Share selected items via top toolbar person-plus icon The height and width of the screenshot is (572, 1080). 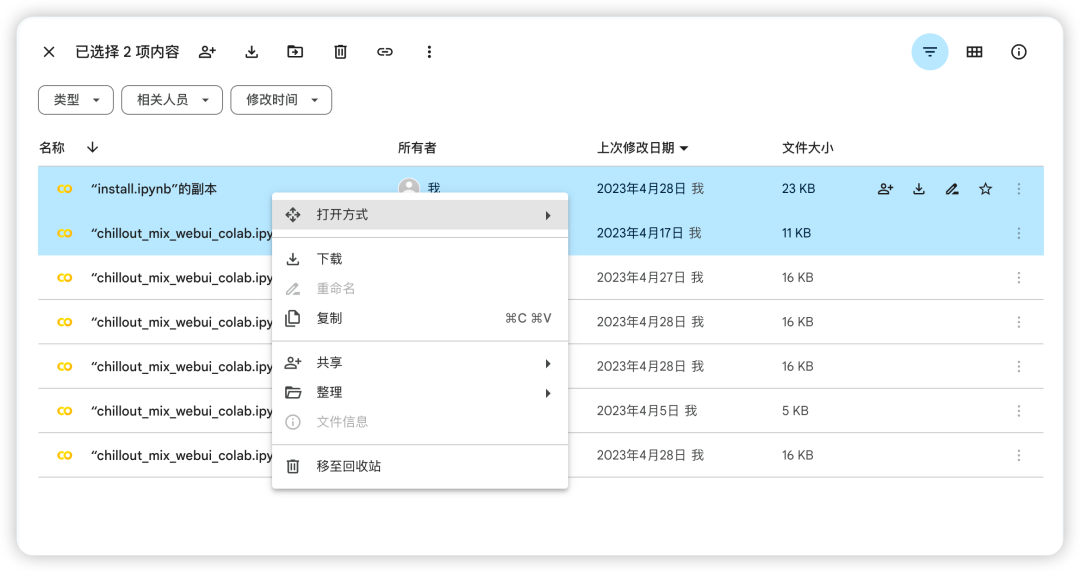[207, 52]
